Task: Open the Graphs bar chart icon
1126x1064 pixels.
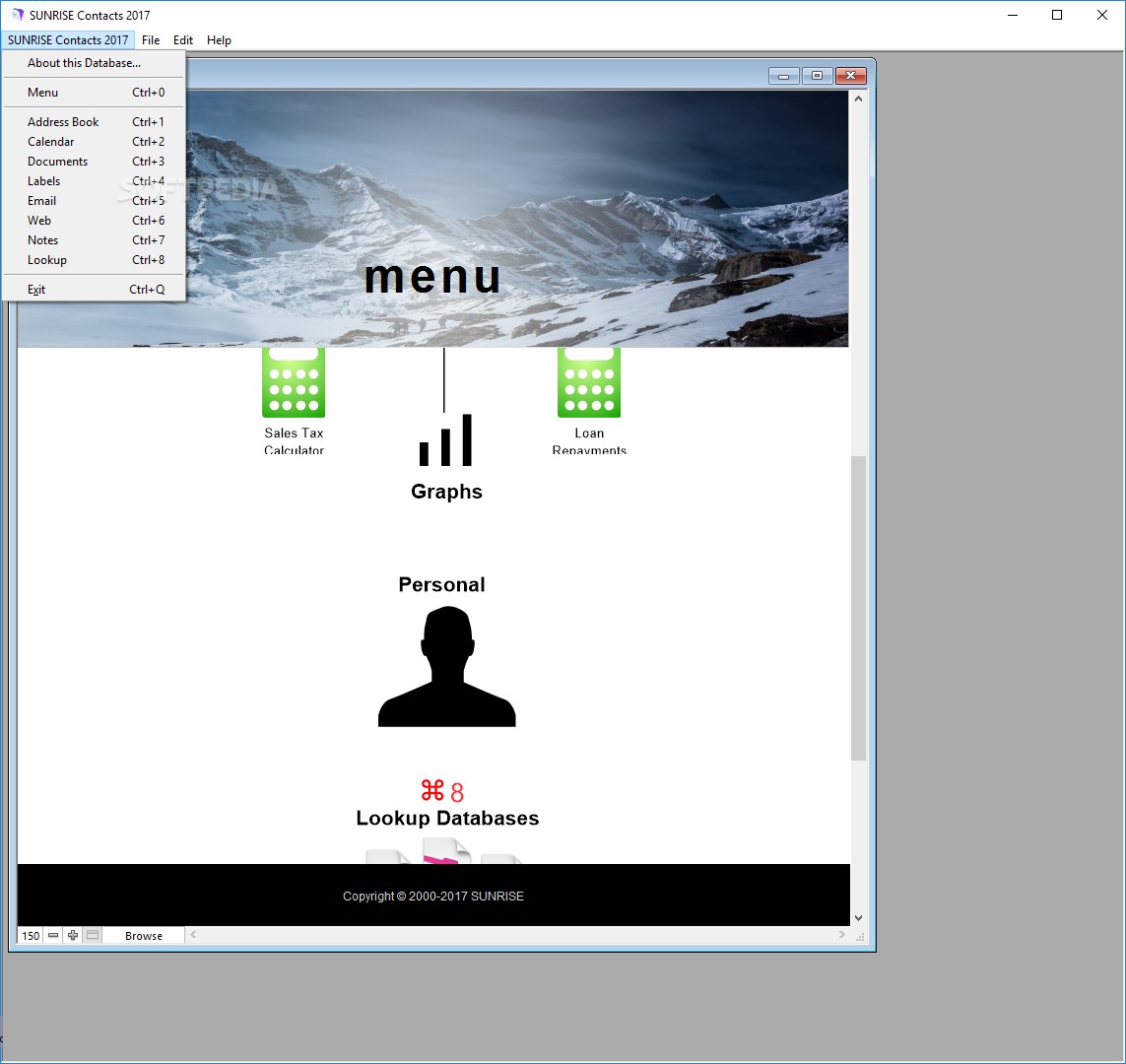Action: (x=446, y=439)
